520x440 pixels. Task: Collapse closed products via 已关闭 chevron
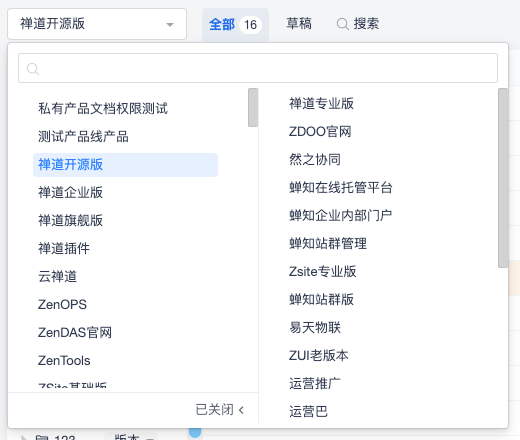point(242,410)
